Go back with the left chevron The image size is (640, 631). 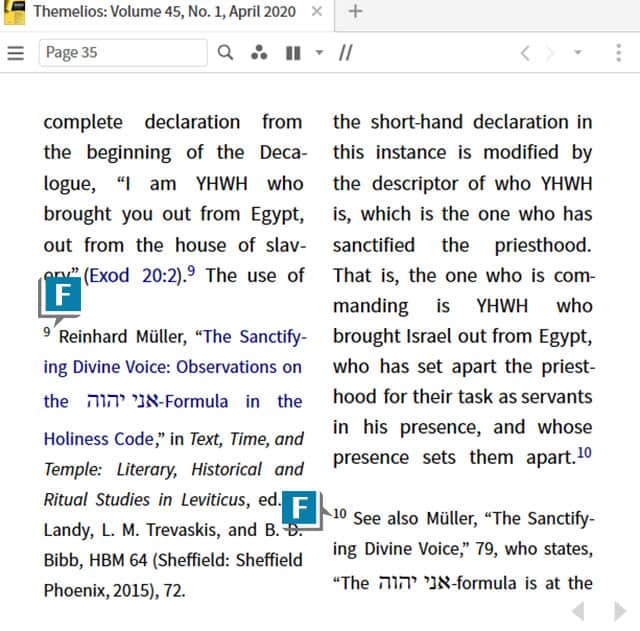[x=525, y=53]
